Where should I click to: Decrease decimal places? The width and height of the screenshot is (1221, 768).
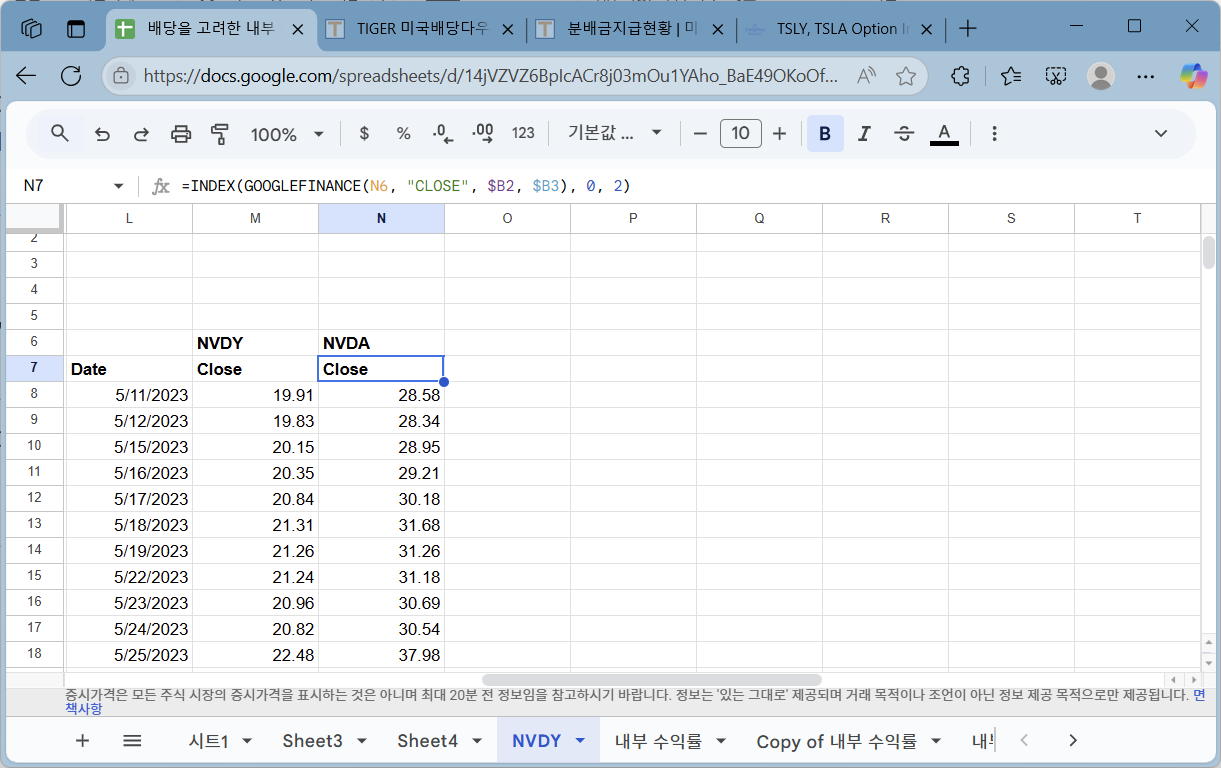[x=443, y=134]
